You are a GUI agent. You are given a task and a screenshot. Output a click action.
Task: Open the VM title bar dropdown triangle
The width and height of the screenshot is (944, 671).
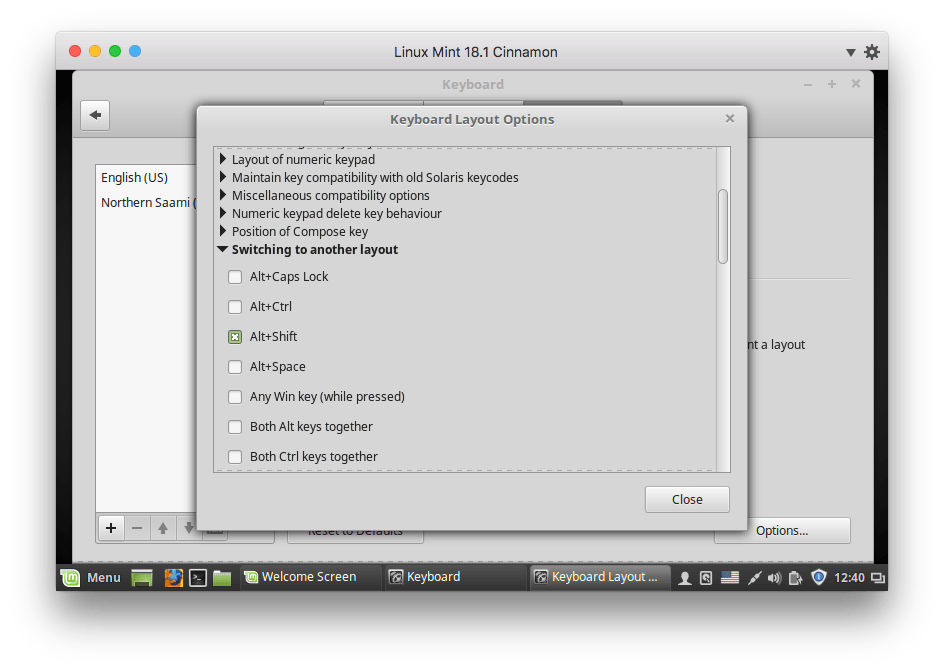coord(851,52)
